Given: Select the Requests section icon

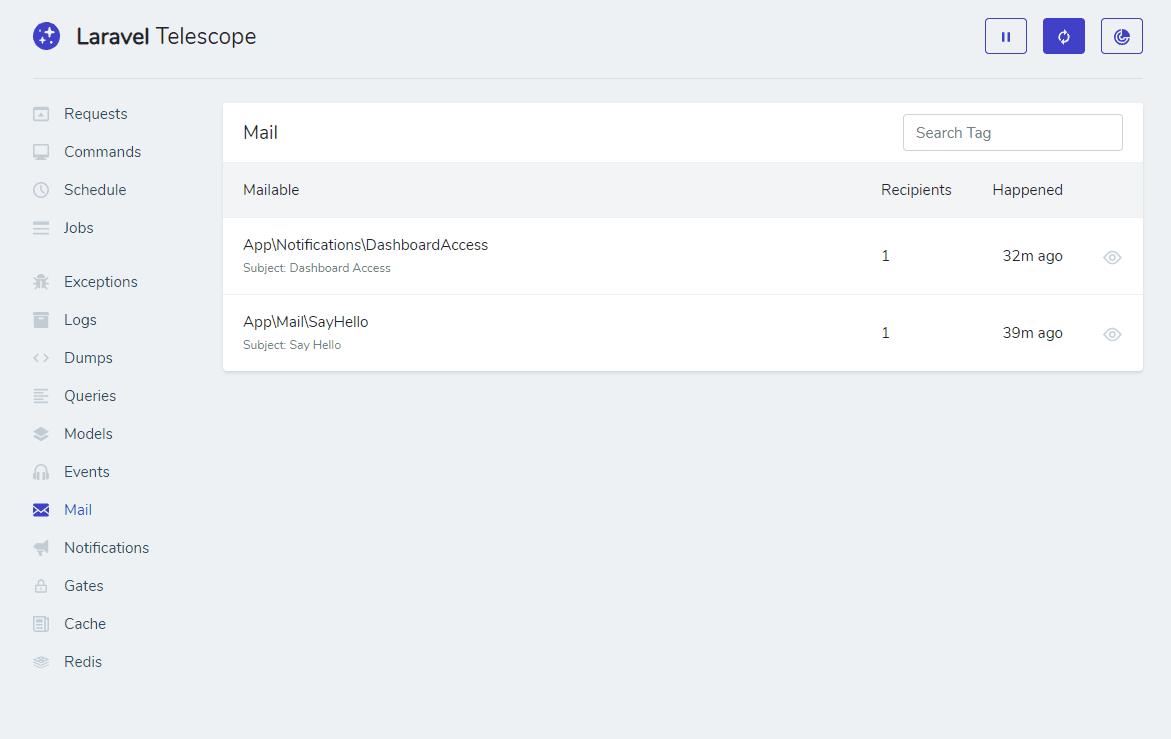Looking at the screenshot, I should tap(40, 113).
